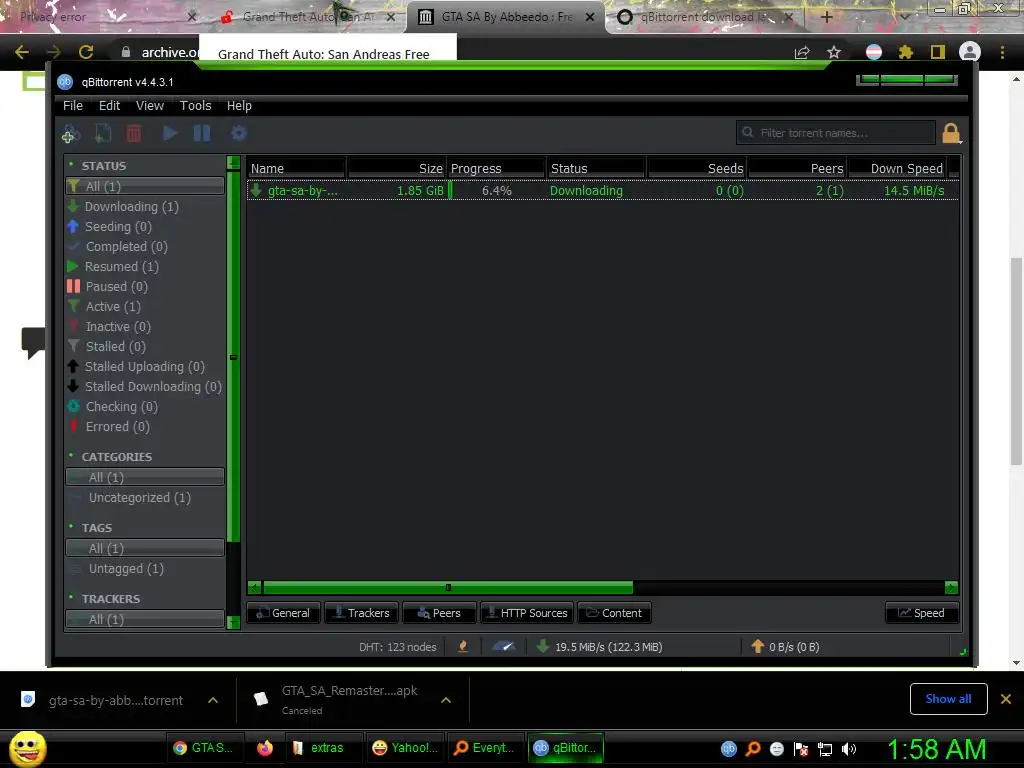Image resolution: width=1024 pixels, height=768 pixels.
Task: Click the Filter torrent names field
Action: (835, 133)
